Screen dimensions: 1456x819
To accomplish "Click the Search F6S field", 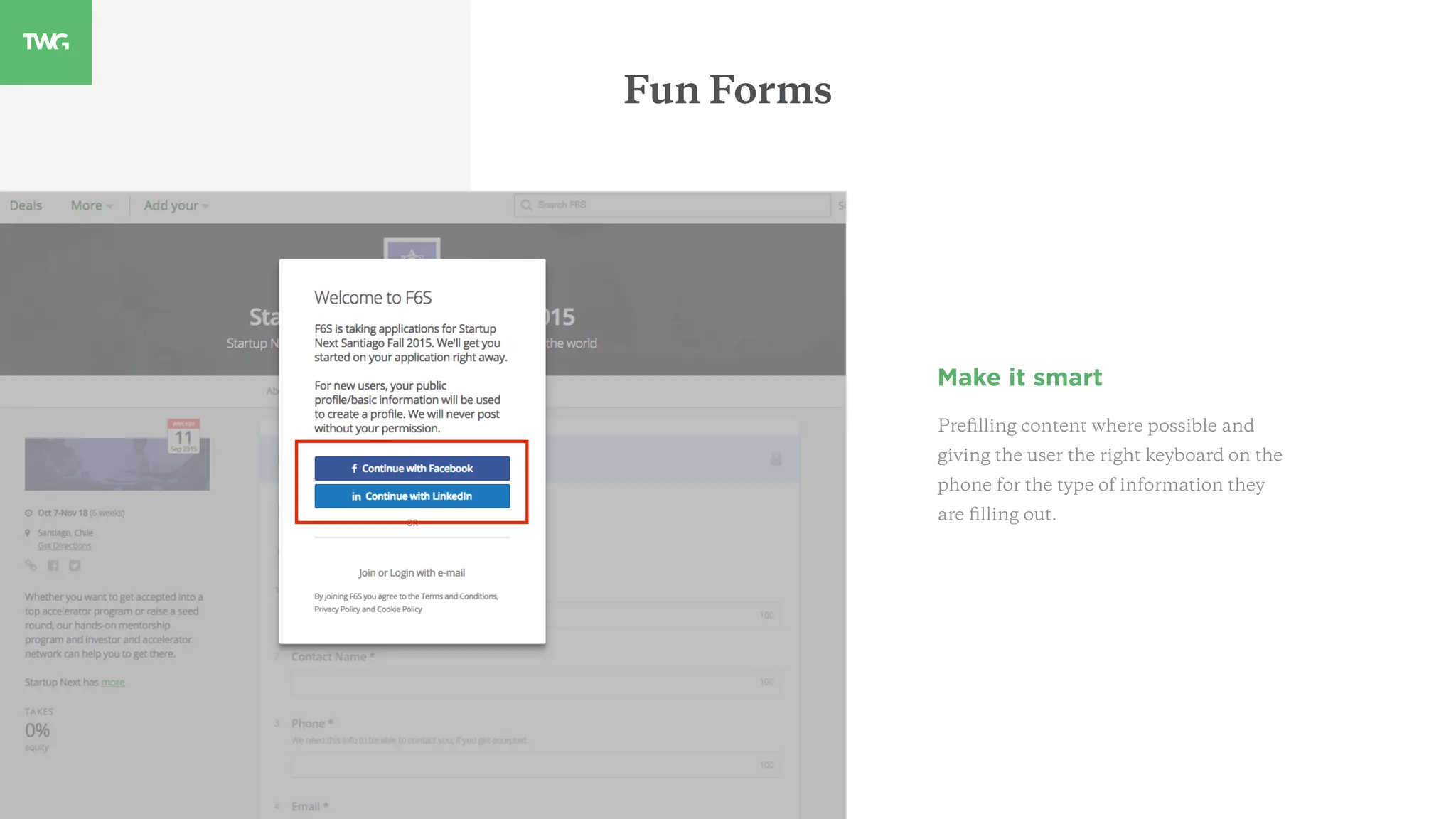I will 673,205.
